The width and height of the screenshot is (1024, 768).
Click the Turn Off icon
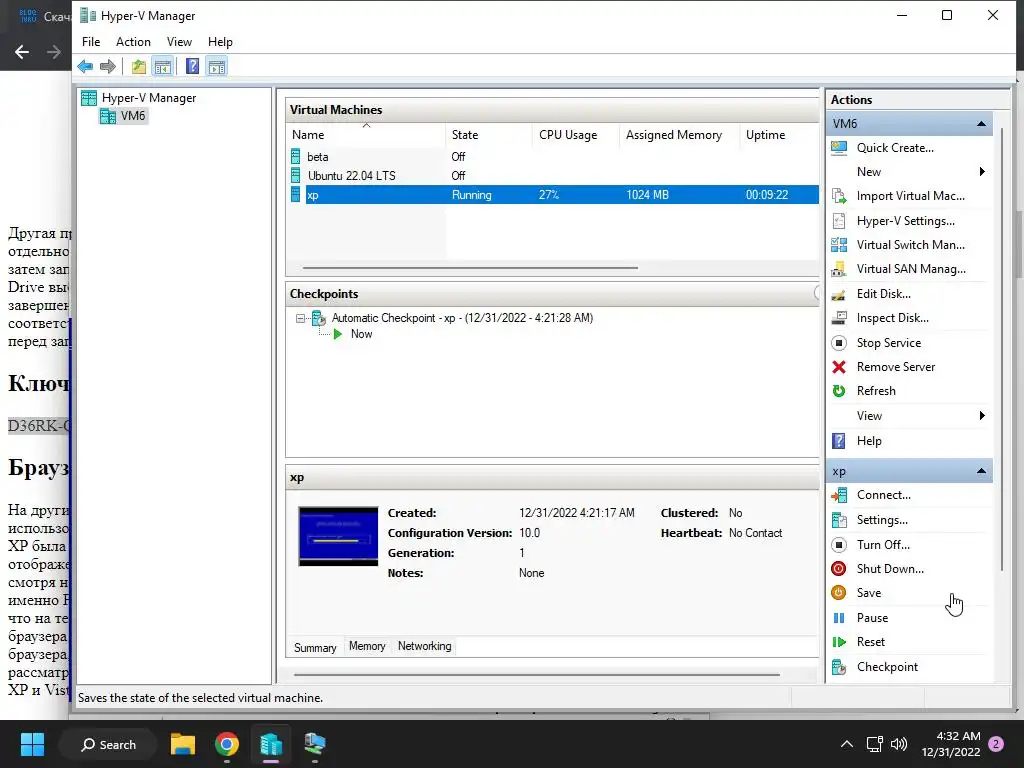tap(839, 545)
